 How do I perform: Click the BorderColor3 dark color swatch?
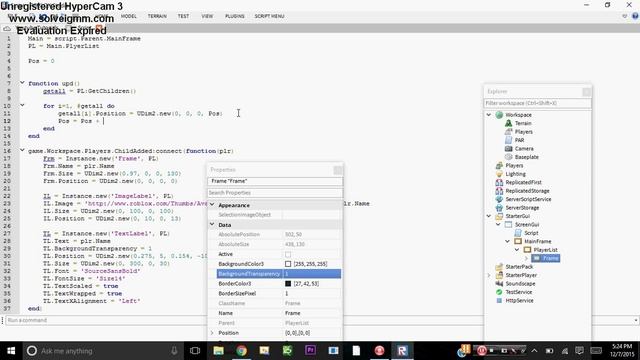click(288, 284)
